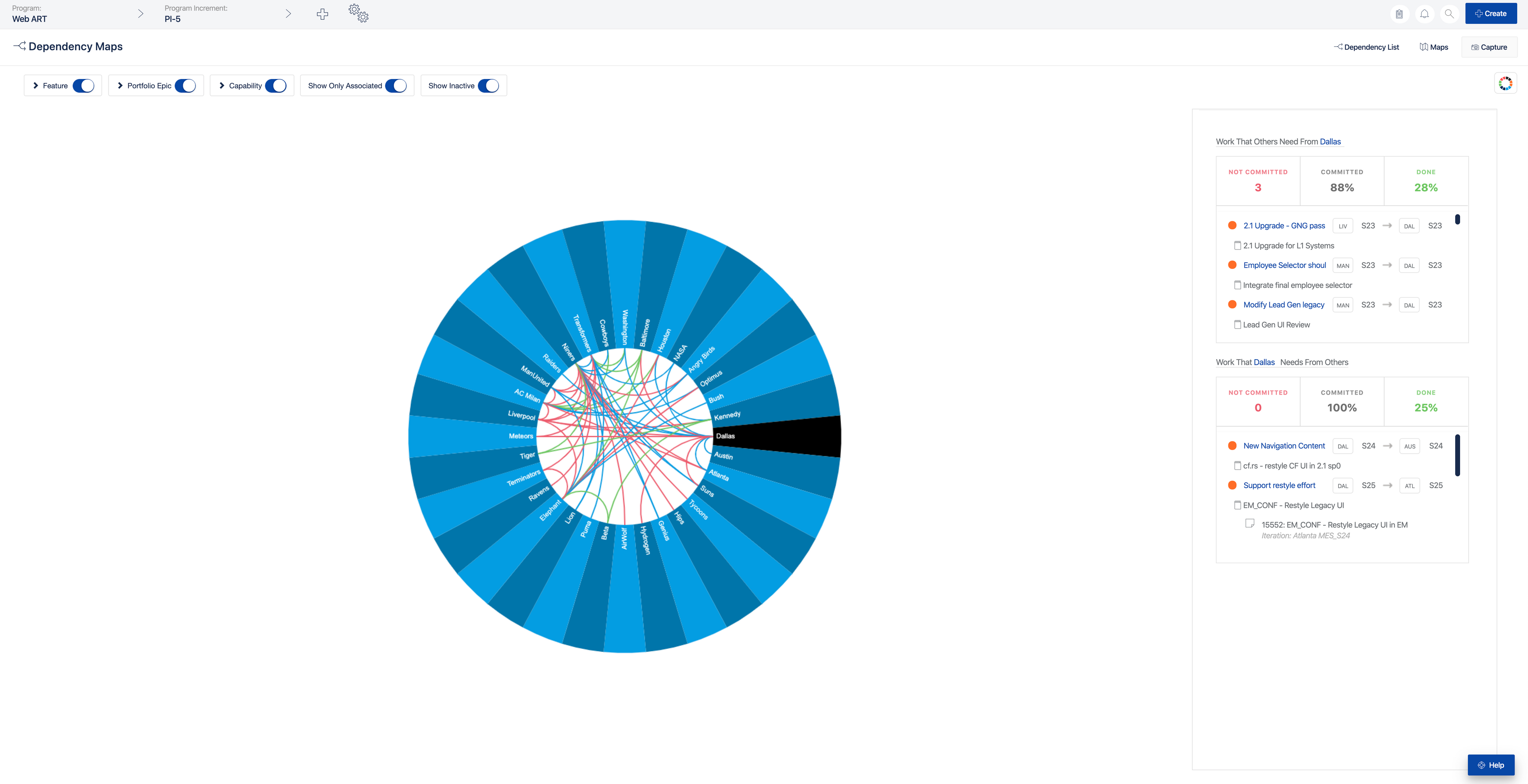The image size is (1528, 784).
Task: Click feature icon beside Lead Gen UI Review
Action: click(1237, 325)
